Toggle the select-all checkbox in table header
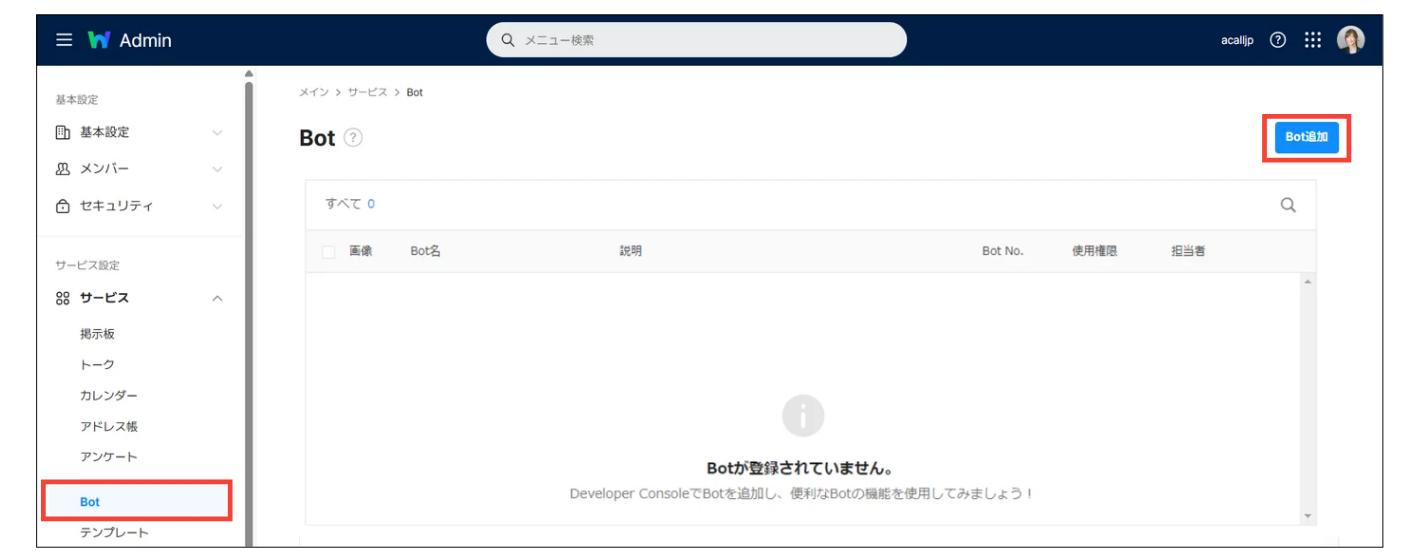The width and height of the screenshot is (1419, 560). (x=328, y=252)
